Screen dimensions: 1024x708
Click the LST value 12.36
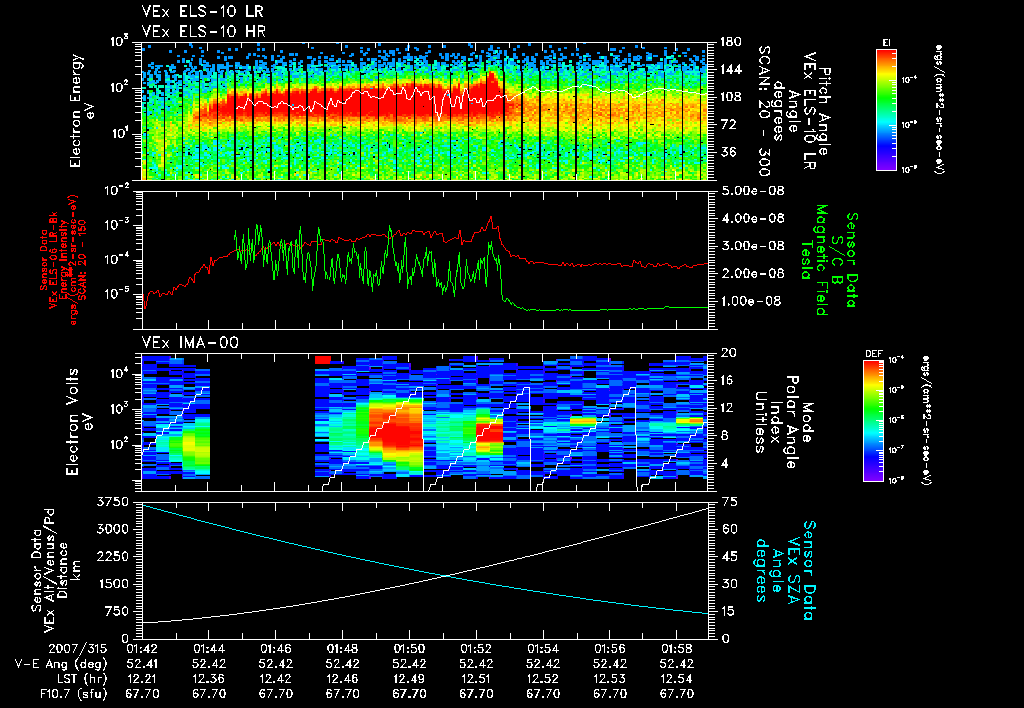[x=208, y=679]
